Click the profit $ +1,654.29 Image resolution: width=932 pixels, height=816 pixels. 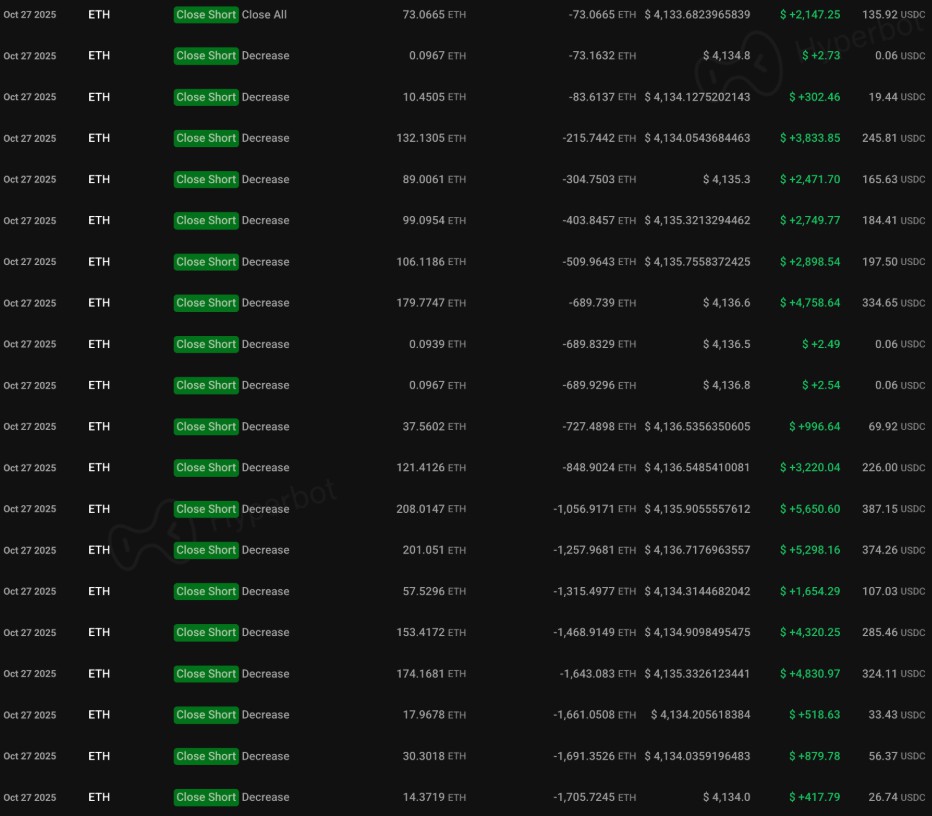click(x=810, y=591)
